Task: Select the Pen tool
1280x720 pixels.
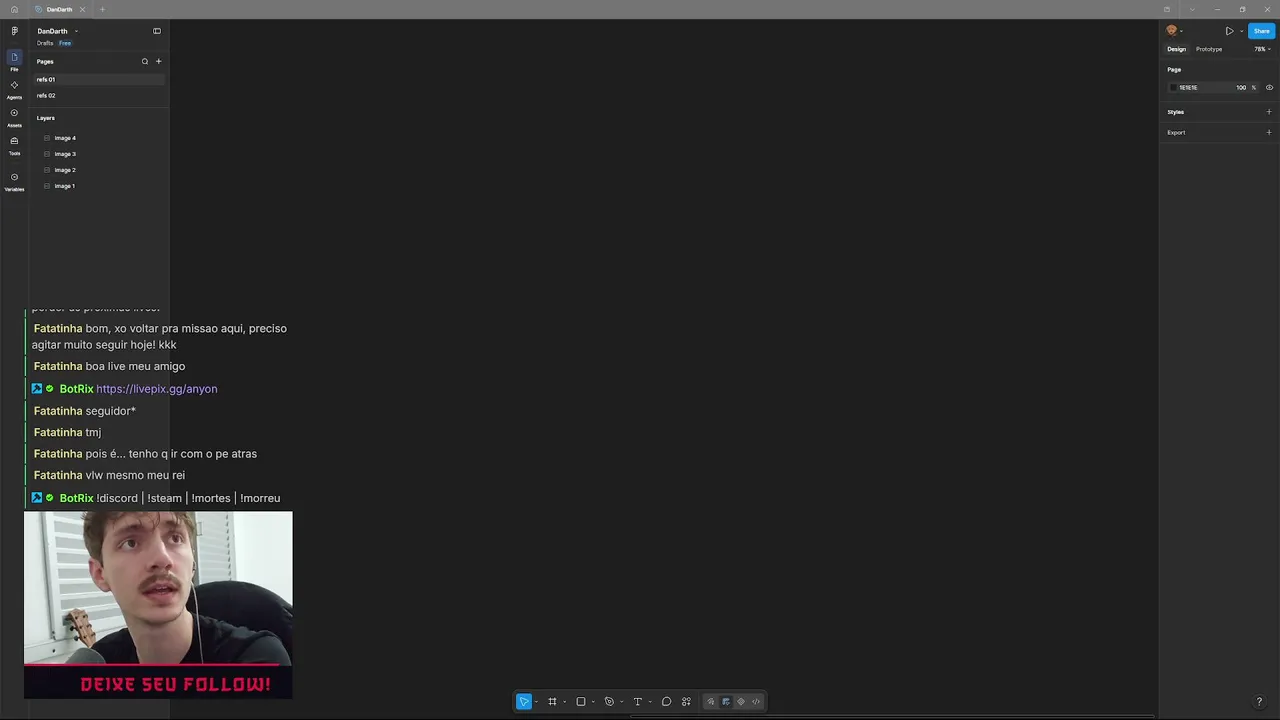Action: [x=609, y=702]
